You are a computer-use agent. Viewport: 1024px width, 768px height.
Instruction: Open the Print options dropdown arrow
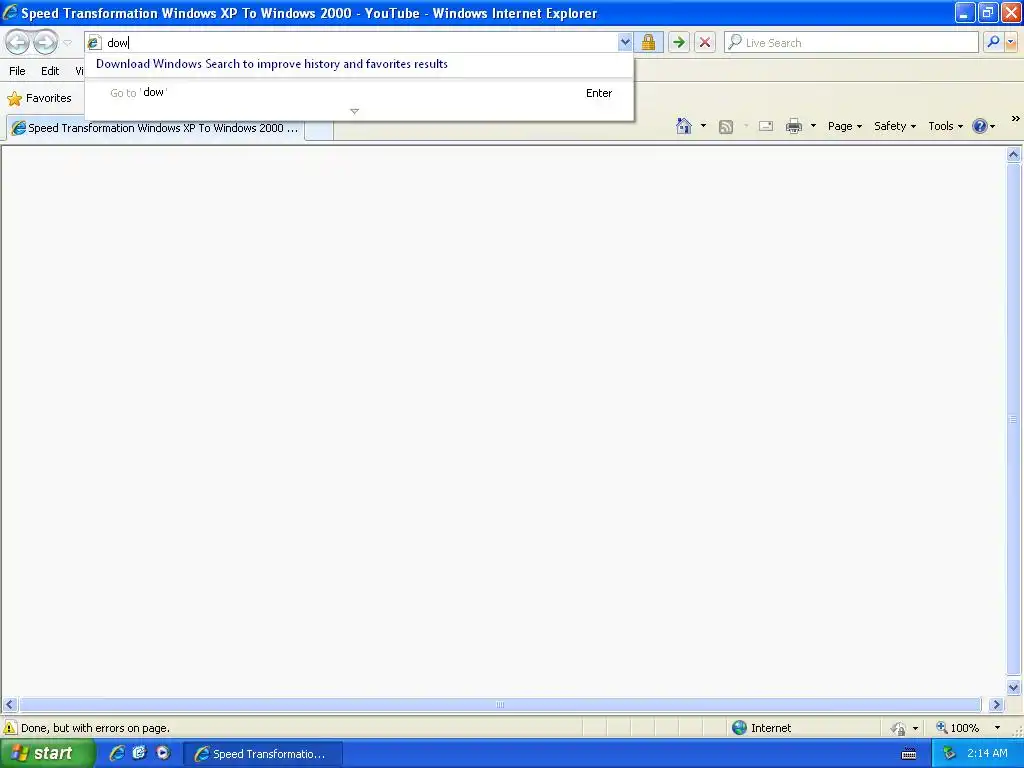[813, 126]
